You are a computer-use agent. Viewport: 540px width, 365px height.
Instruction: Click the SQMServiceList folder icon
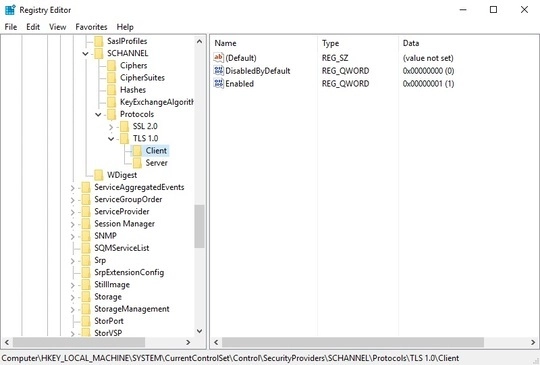pos(86,248)
